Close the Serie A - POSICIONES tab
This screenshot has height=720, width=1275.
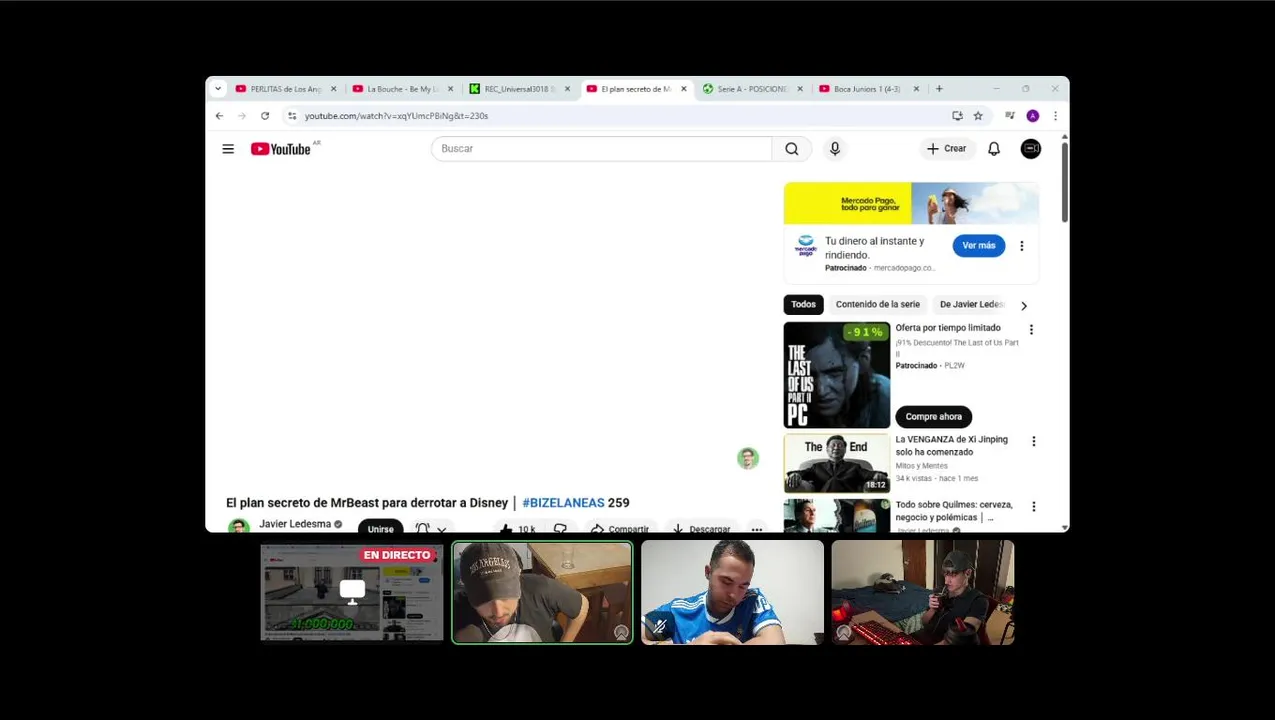pos(799,89)
